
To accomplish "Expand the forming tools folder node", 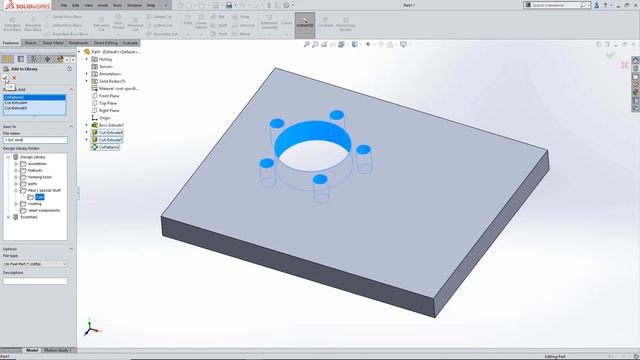I will point(16,177).
